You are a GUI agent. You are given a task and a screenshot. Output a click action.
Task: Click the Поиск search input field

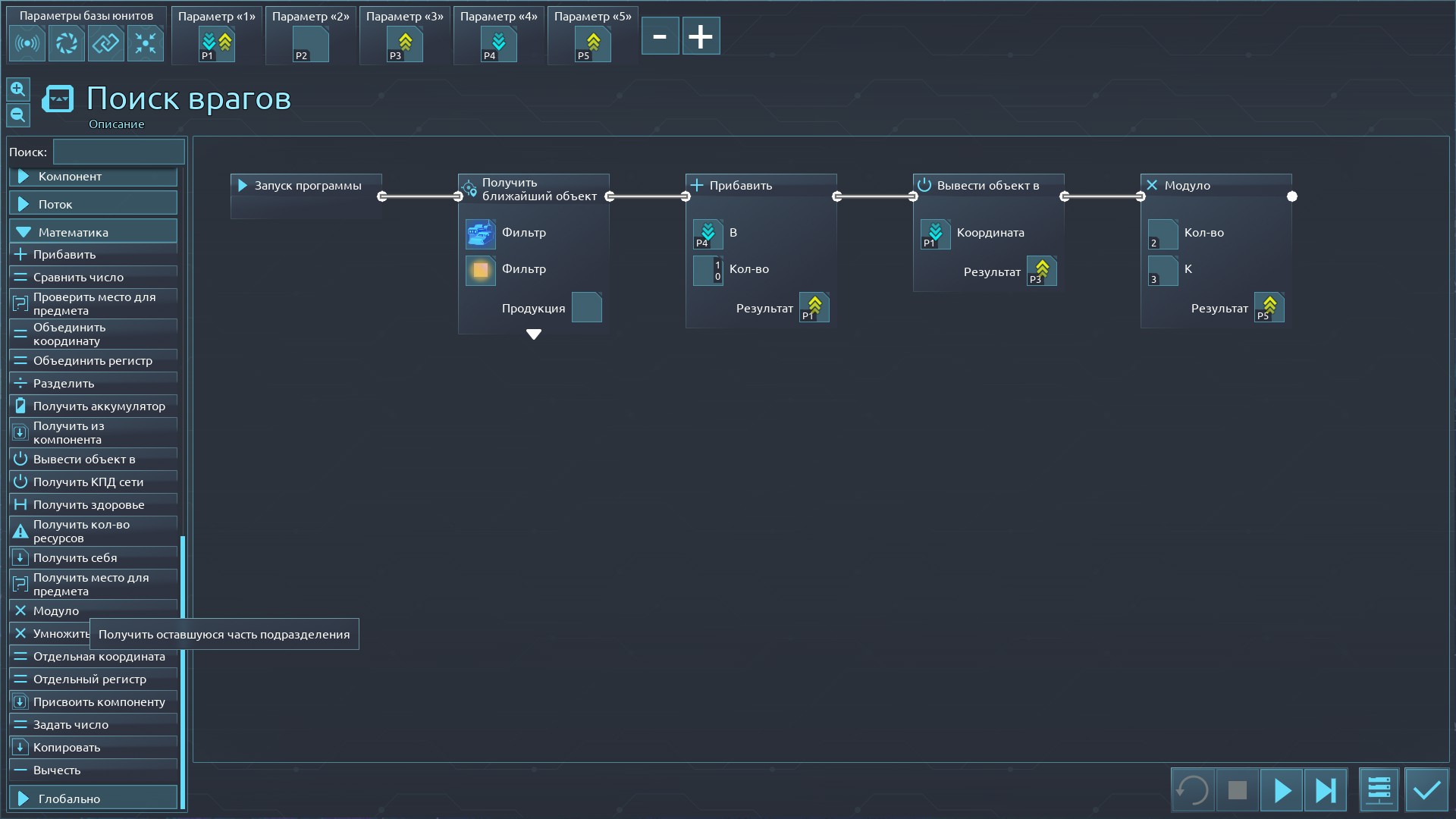(x=118, y=152)
